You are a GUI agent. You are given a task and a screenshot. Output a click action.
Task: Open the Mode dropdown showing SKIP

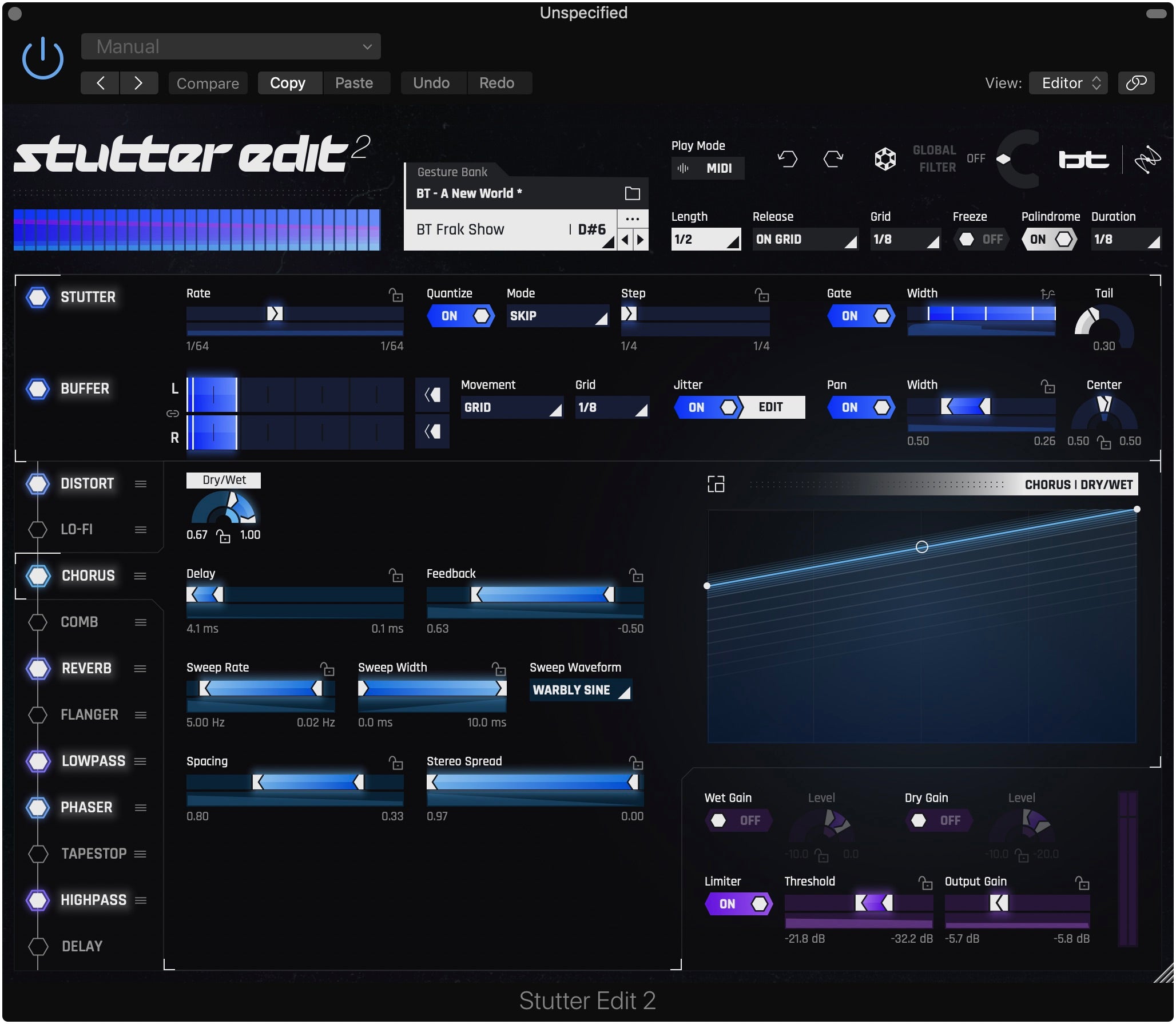(558, 316)
